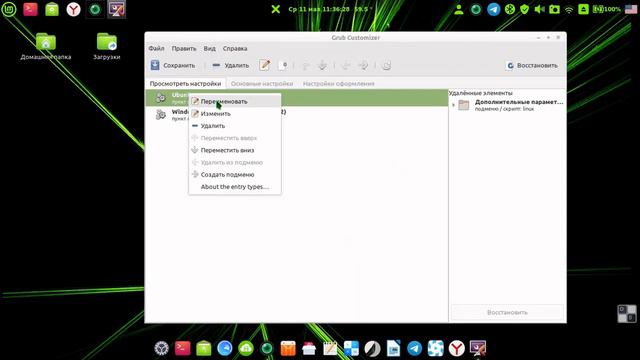Click the green X icon in panel
The height and width of the screenshot is (360, 640).
276,9
